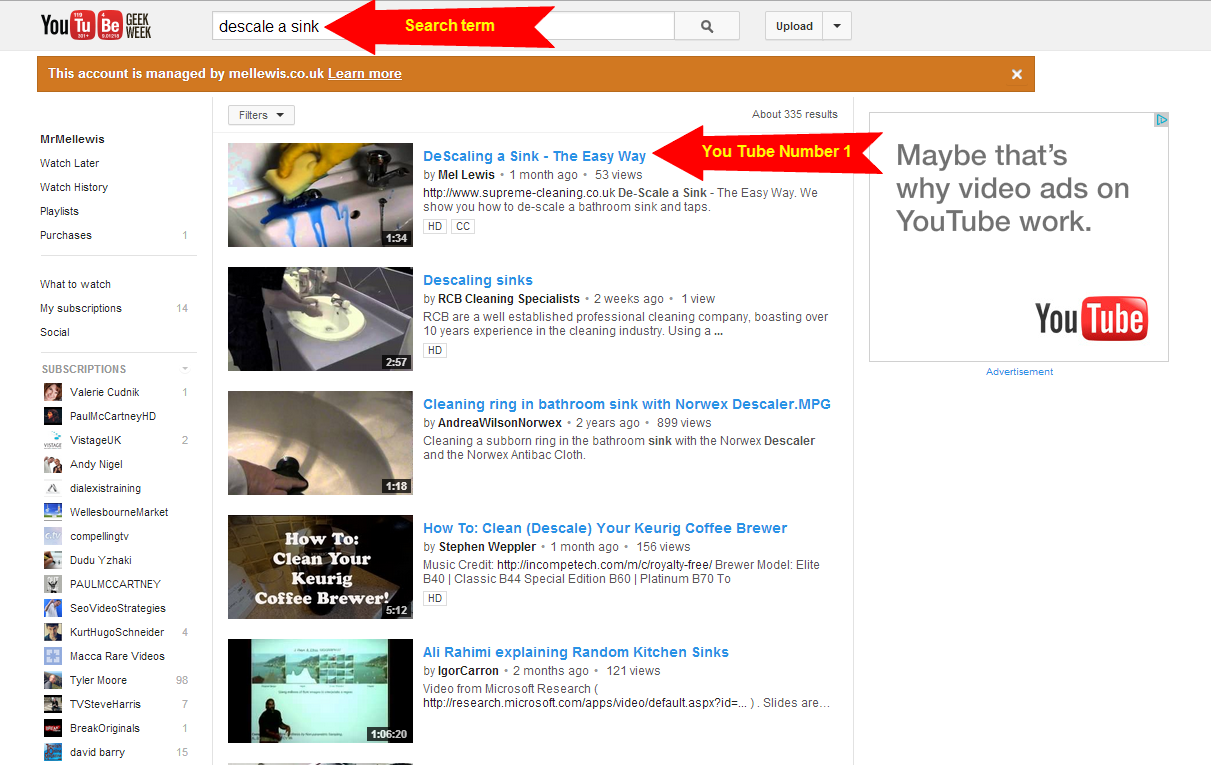Play the Keurig Coffee Brewer thumbnail
The image size is (1211, 765).
[x=320, y=567]
